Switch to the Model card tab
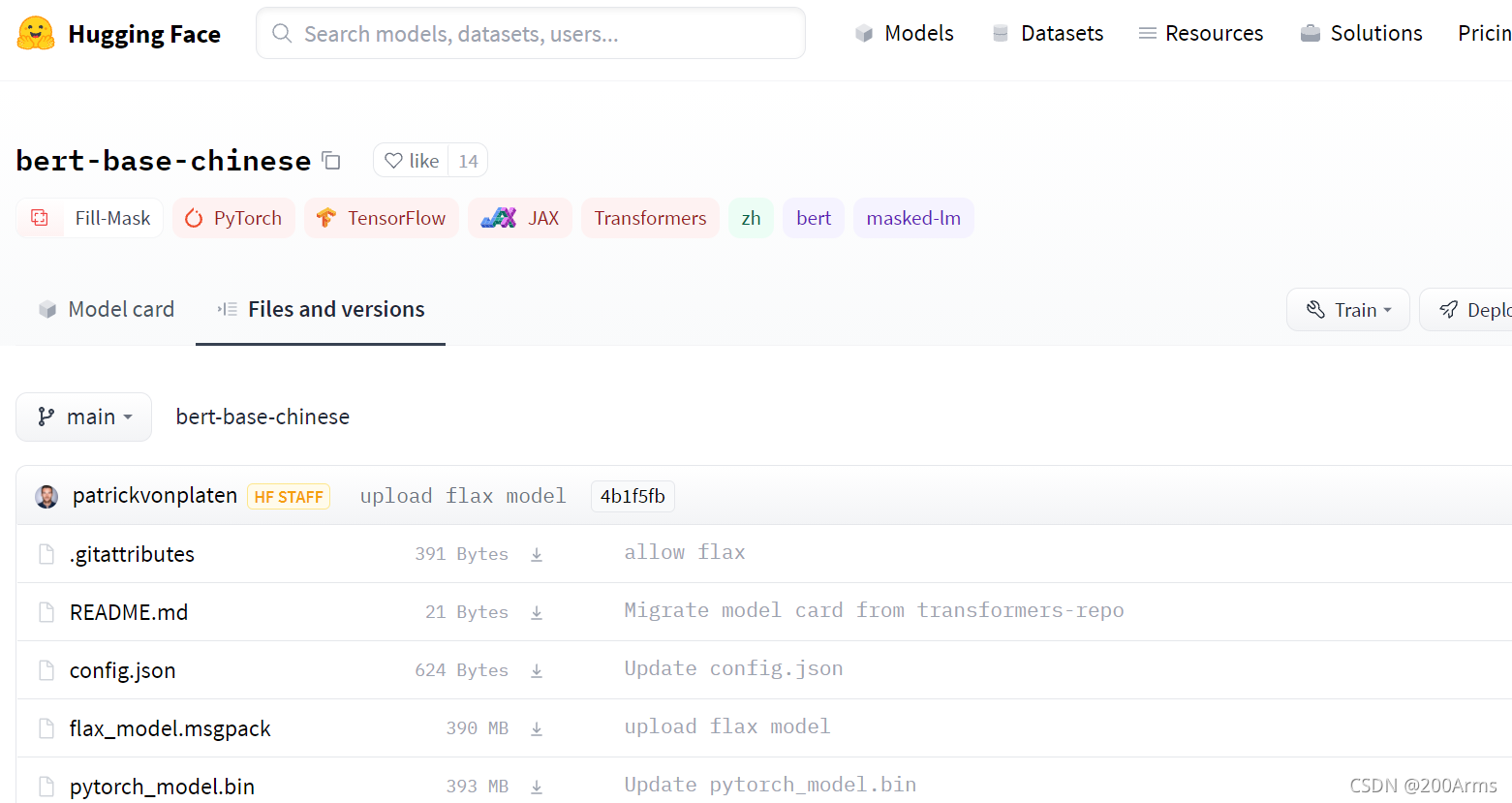Viewport: 1512px width, 803px height. click(x=107, y=309)
